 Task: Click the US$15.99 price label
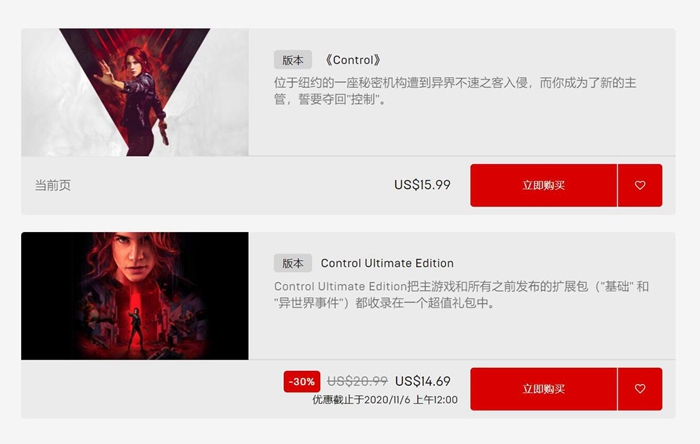pos(422,185)
